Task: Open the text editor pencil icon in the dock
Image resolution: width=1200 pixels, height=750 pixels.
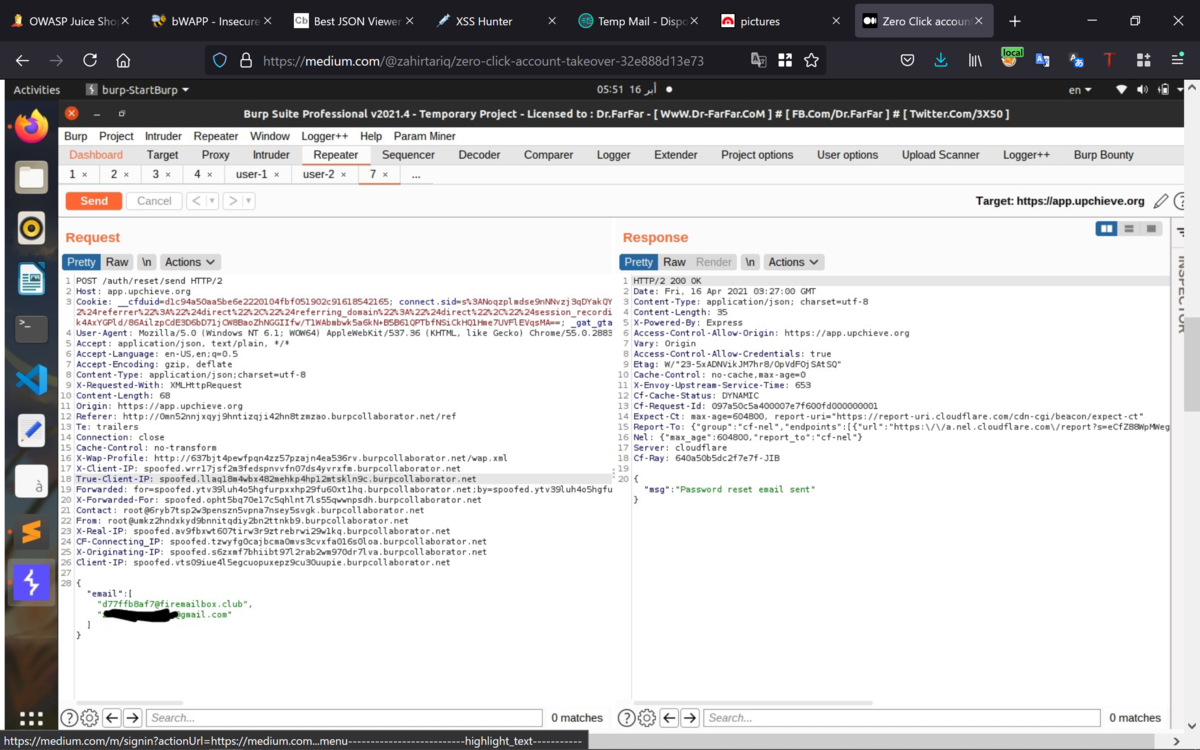Action: 31,430
